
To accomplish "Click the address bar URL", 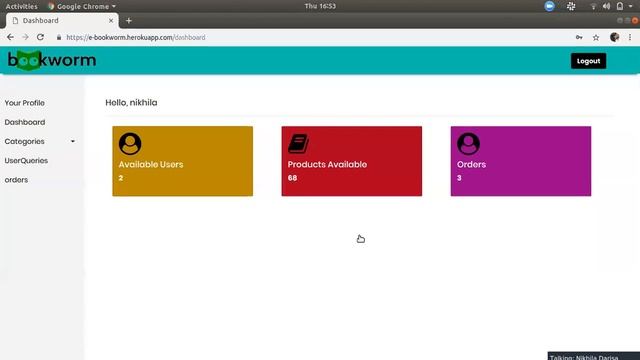I will [136, 37].
